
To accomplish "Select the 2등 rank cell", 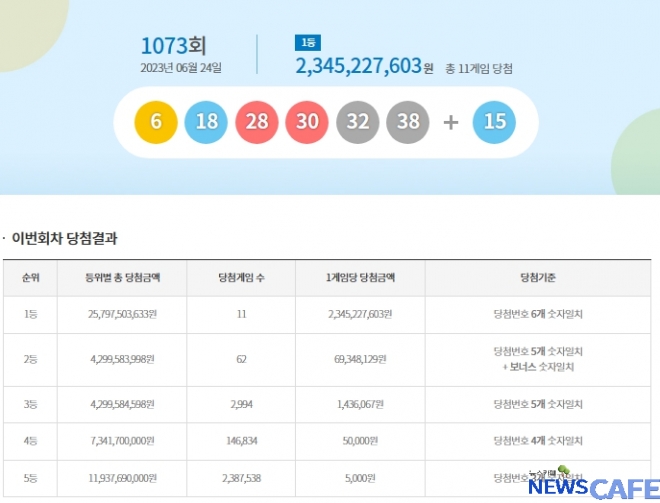I will pos(31,358).
